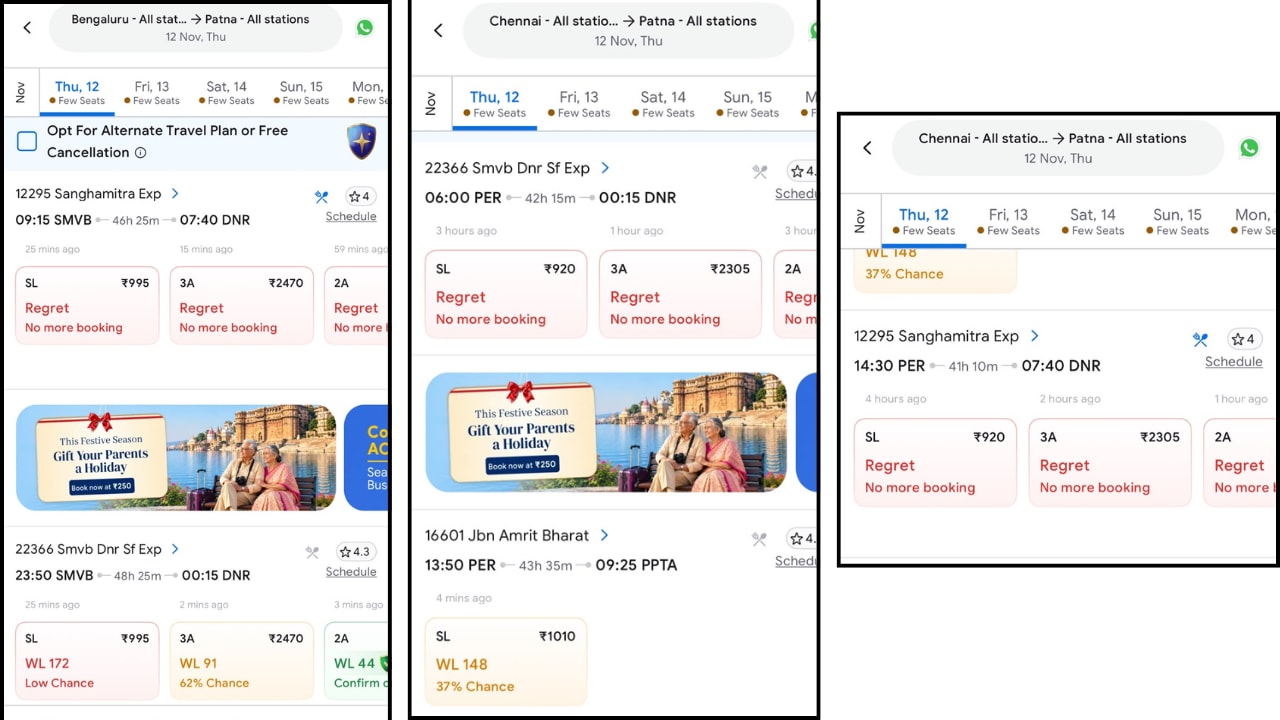The image size is (1280, 720).
Task: Choose the 3A ₹2470 WL 91 card
Action: [x=242, y=660]
